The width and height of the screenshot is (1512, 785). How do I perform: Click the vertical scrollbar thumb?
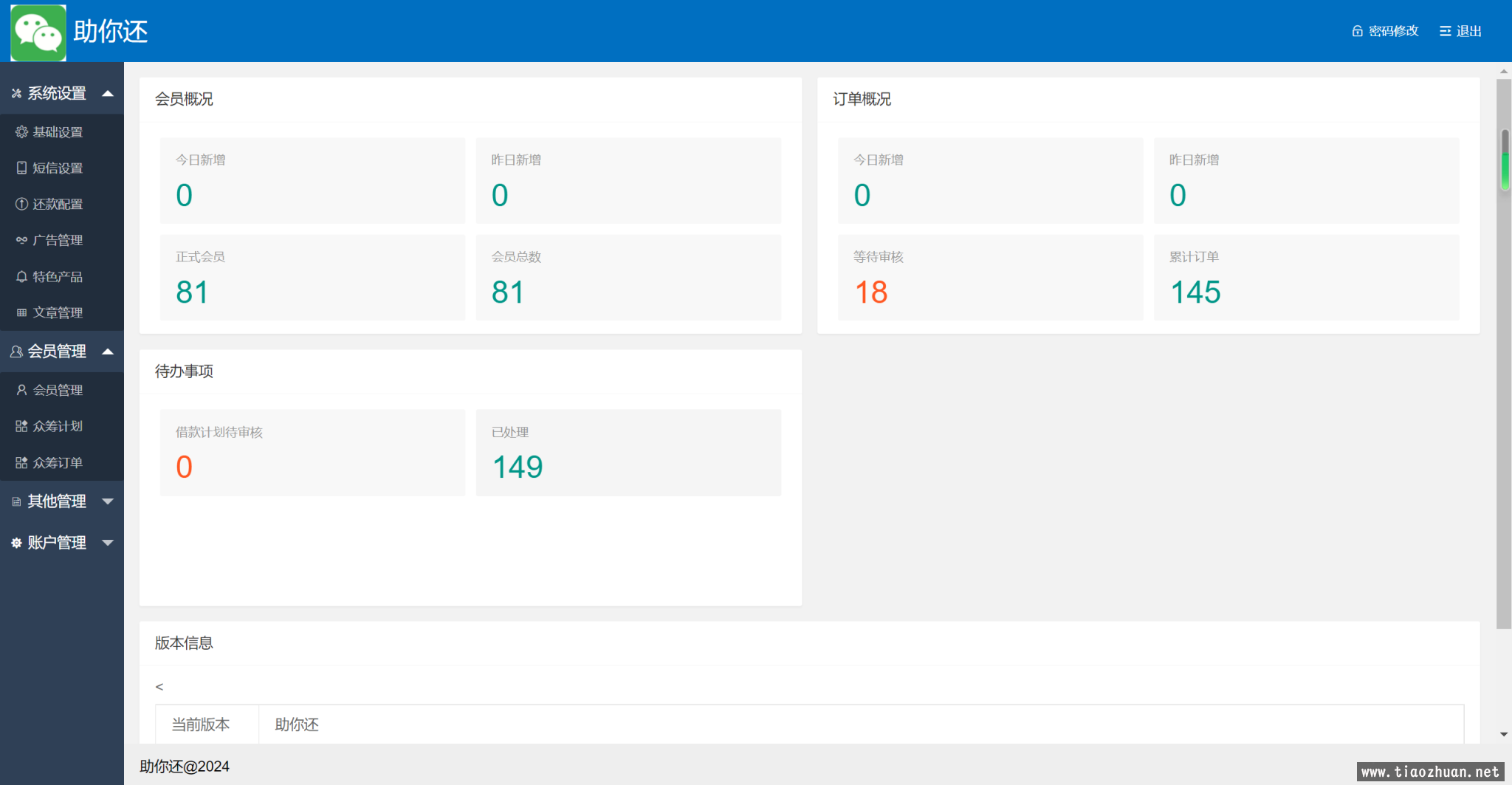tap(1504, 353)
